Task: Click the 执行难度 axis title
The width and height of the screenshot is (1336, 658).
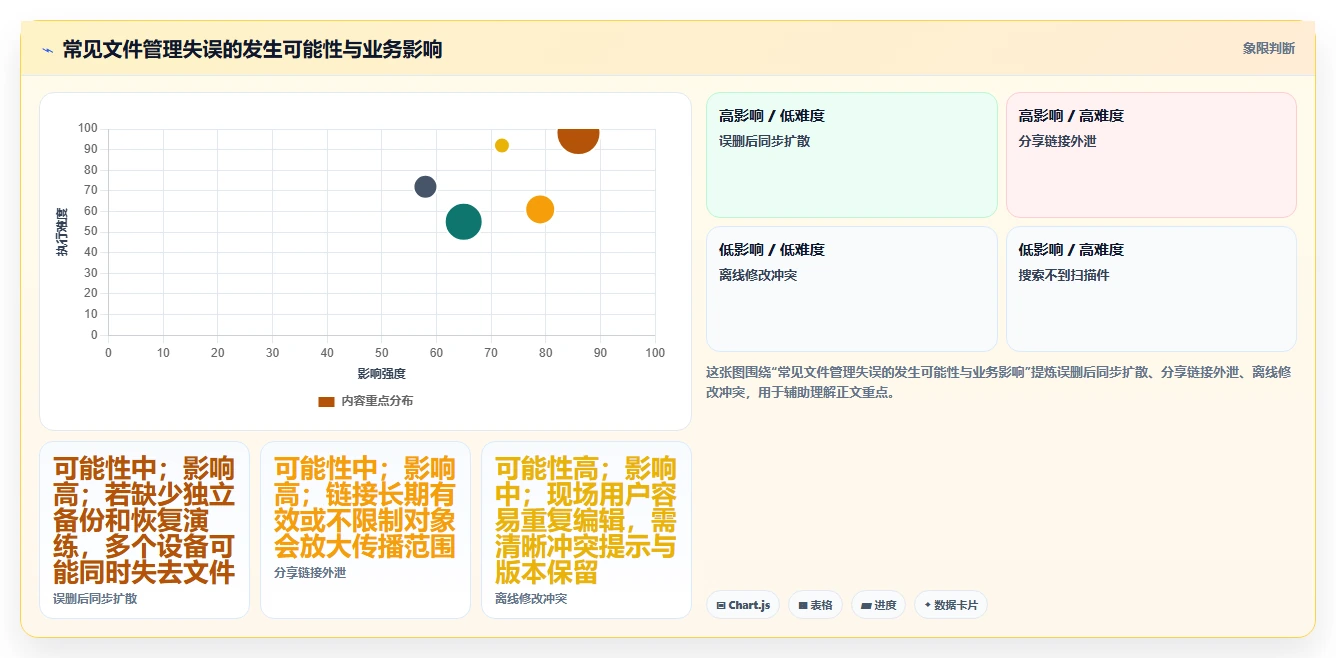Action: 62,232
